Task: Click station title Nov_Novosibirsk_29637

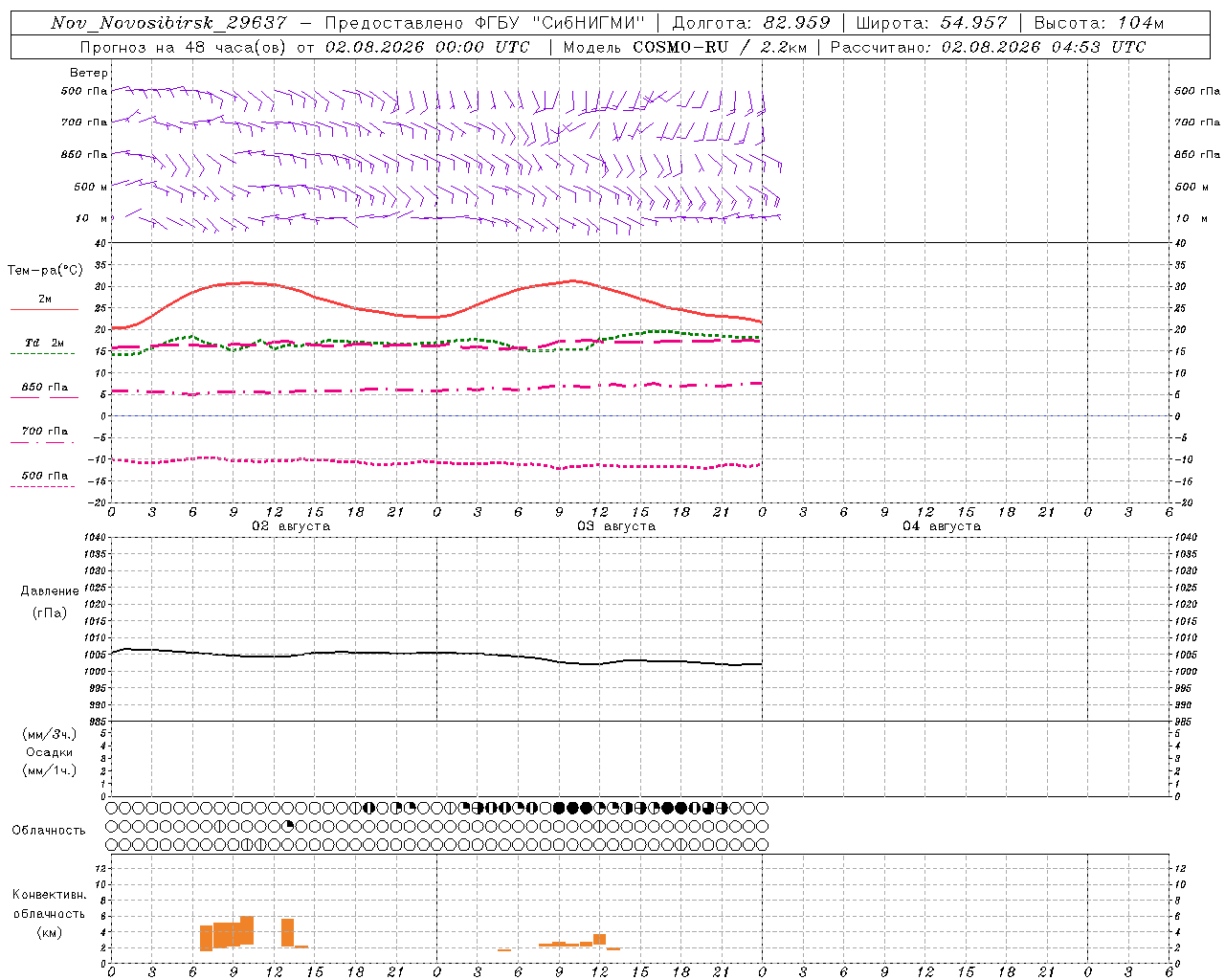Action: coord(168,23)
